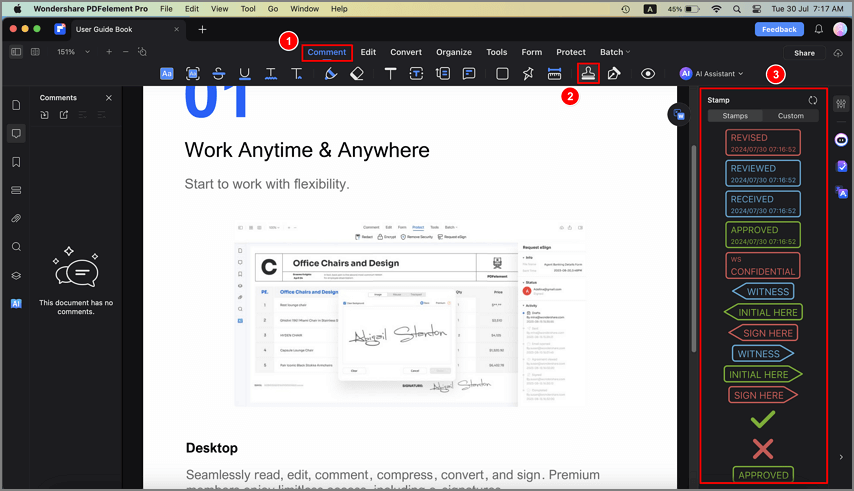Open the Edit tab
This screenshot has height=491, width=854.
[368, 52]
